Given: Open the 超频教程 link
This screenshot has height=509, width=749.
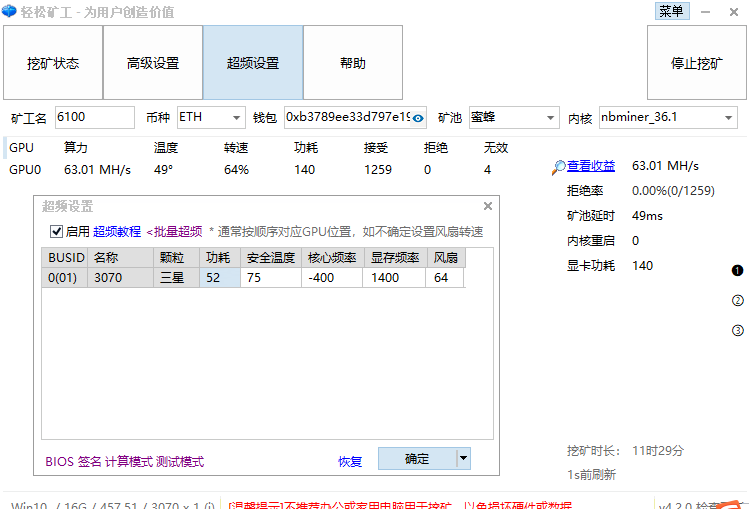Looking at the screenshot, I should (117, 232).
